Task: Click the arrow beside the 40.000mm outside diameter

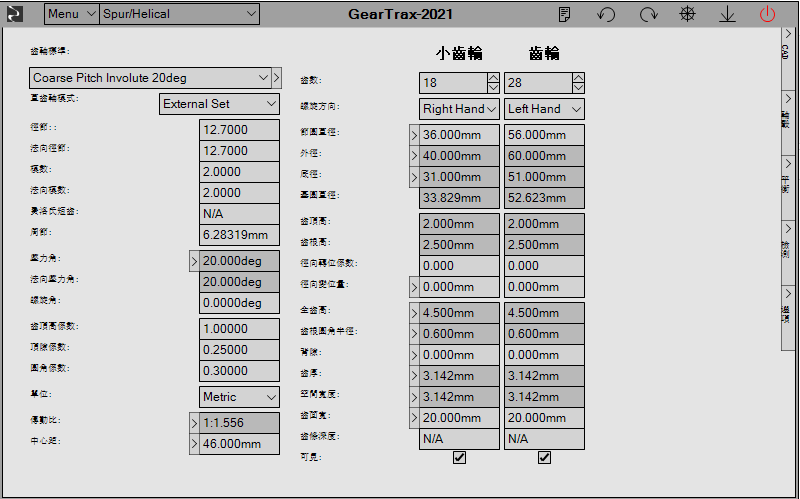Action: (414, 156)
